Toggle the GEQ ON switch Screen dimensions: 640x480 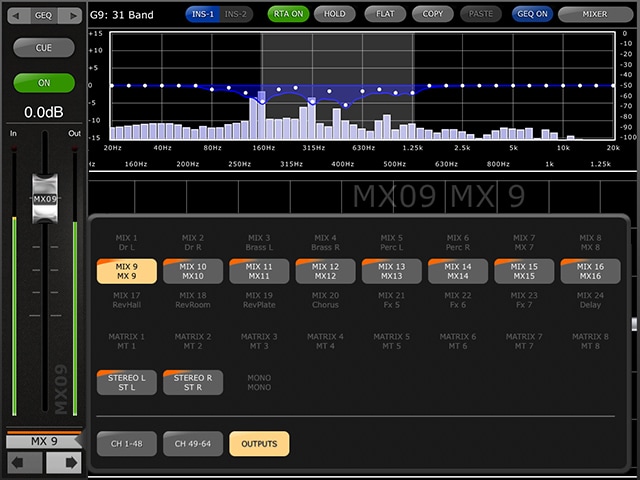pyautogui.click(x=534, y=15)
